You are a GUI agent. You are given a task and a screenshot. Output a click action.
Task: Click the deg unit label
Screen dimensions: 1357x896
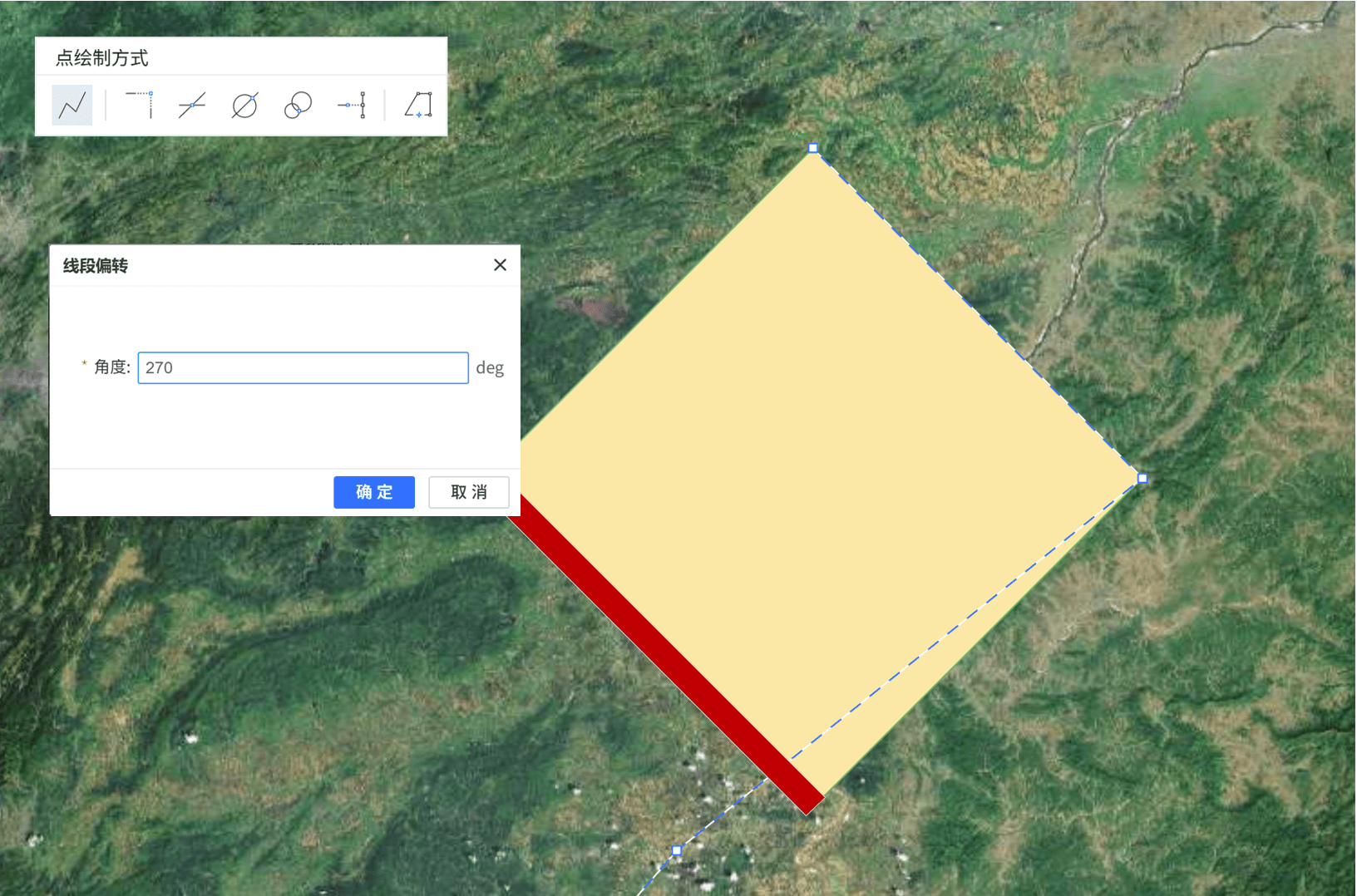490,368
